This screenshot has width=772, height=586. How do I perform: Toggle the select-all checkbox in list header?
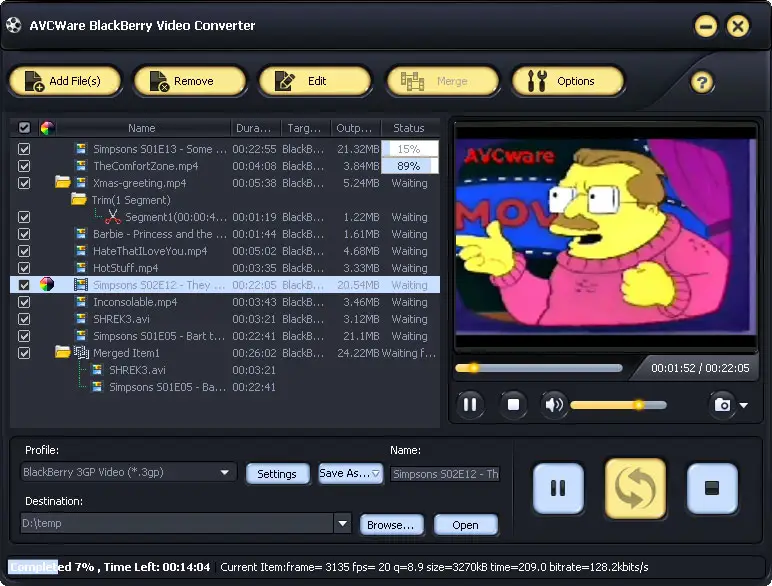(x=24, y=128)
